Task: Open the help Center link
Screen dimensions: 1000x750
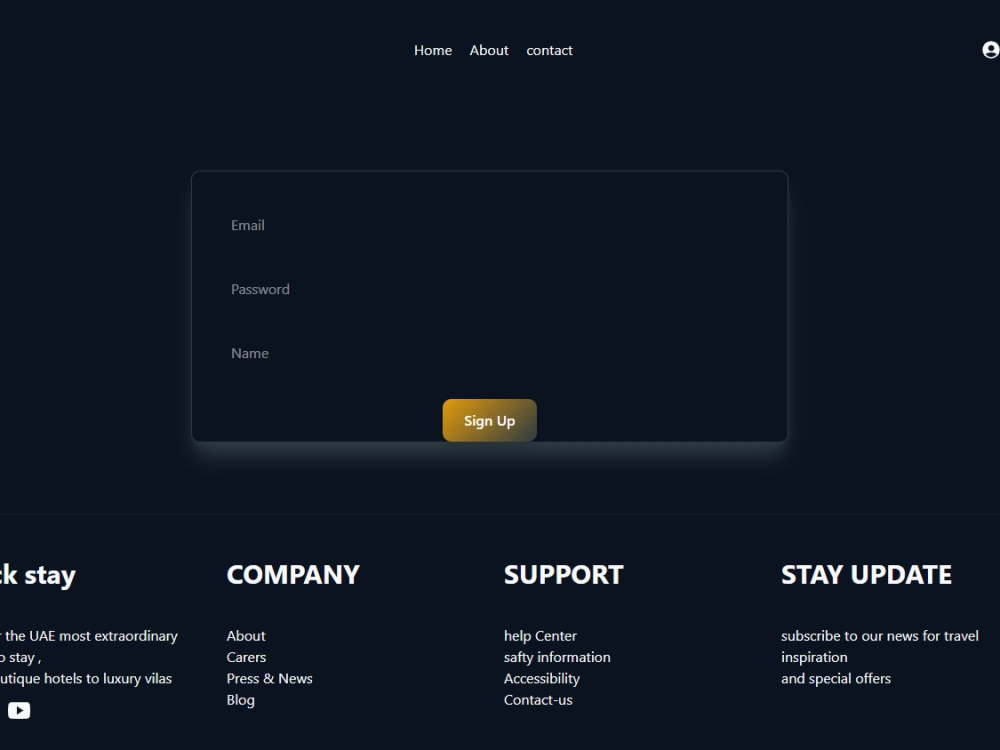Action: [540, 636]
